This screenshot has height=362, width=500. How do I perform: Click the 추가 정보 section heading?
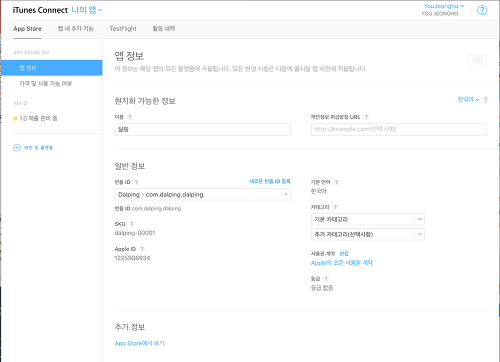[130, 327]
